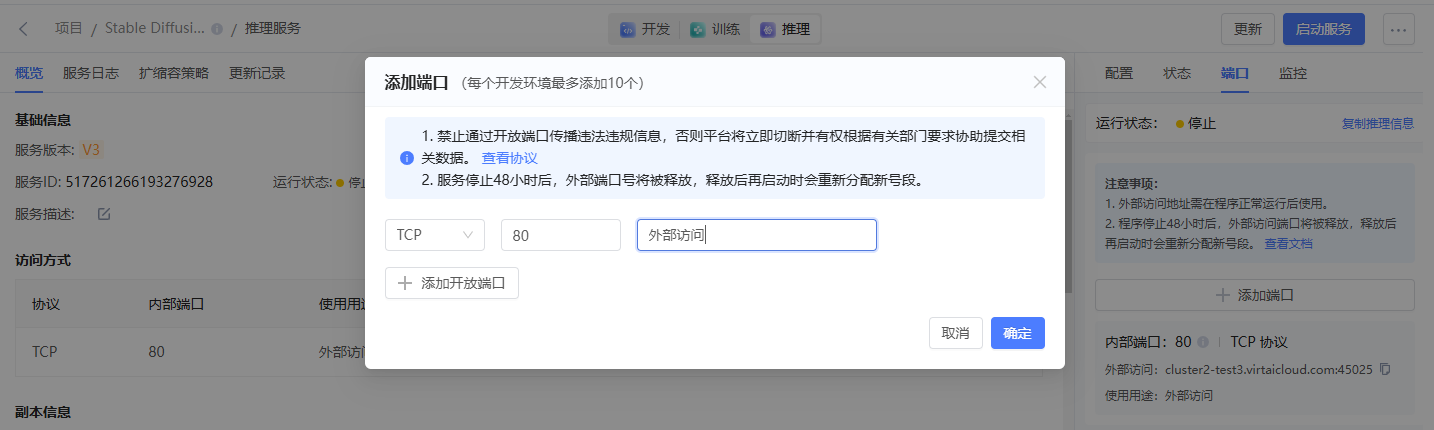Click the info icon beside Stable Diffusion
Viewport: 1434px width, 430px height.
tap(217, 29)
